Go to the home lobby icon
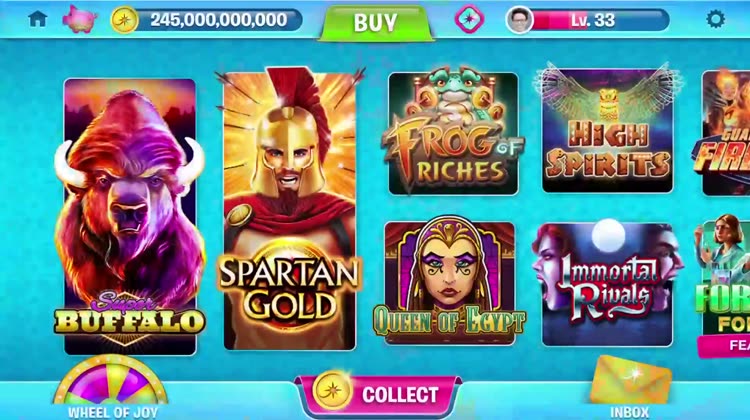The image size is (750, 420). coord(38,19)
